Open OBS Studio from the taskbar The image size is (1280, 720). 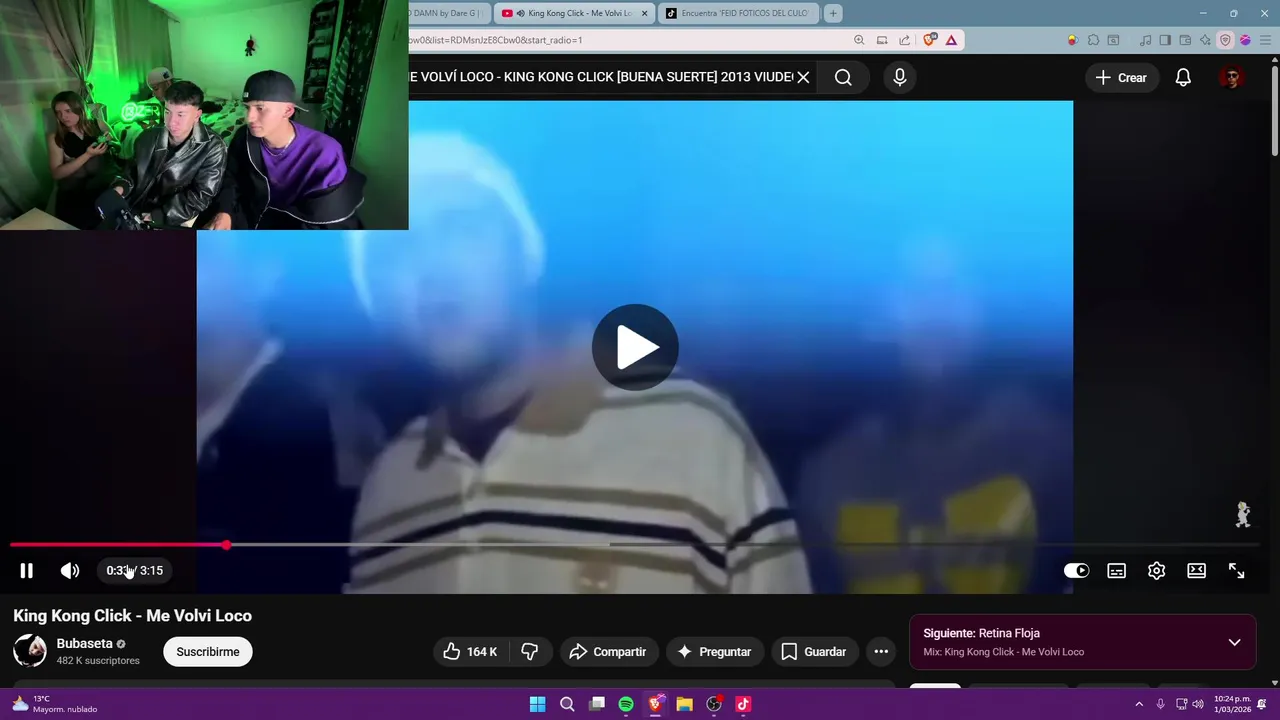pos(714,704)
